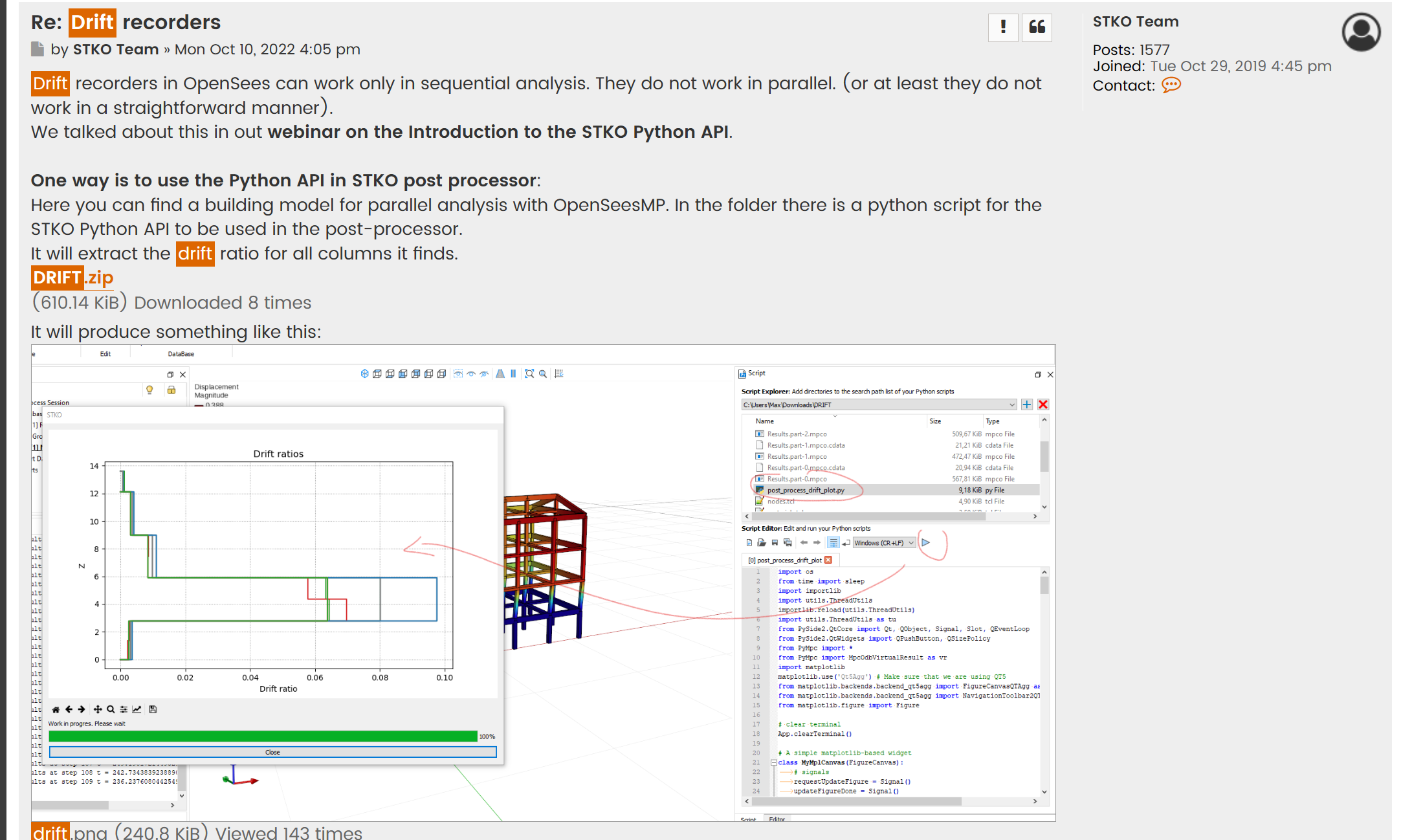This screenshot has width=1401, height=840.
Task: Click the zoom magnifier icon in the view toolbar
Action: click(x=543, y=373)
